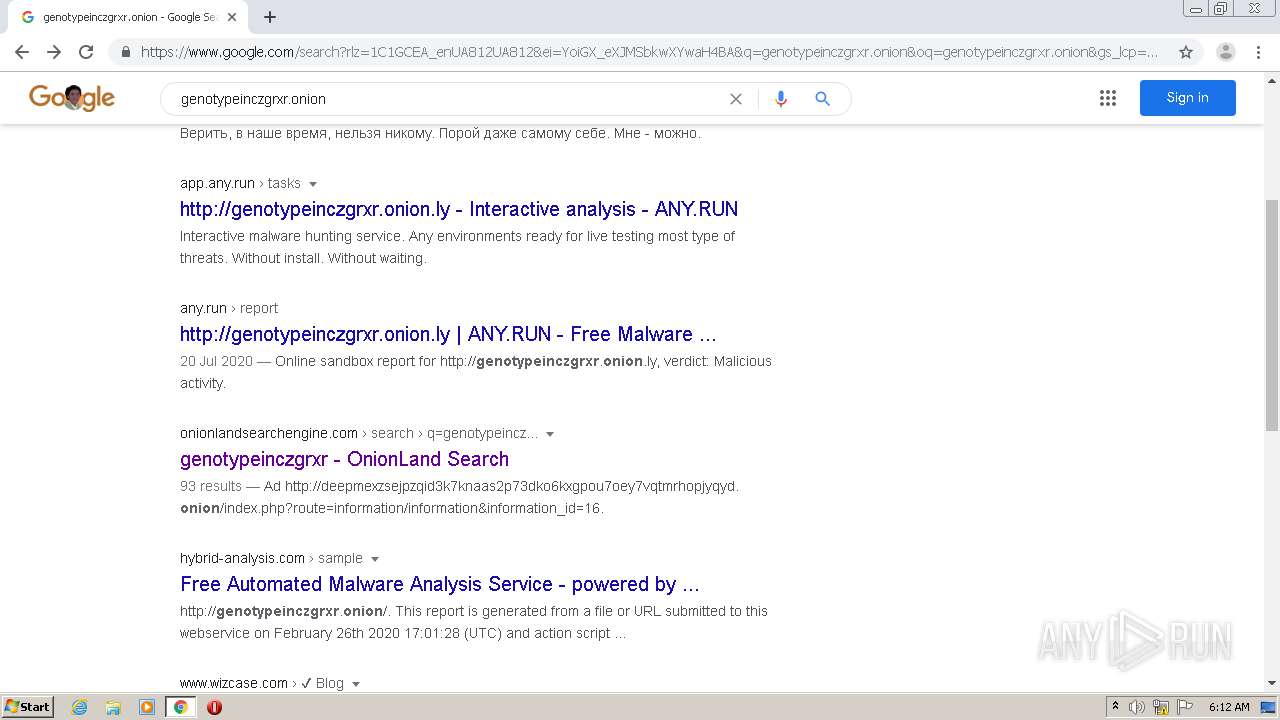This screenshot has height=720, width=1280.
Task: Launch Internet Explorer from the taskbar
Action: [x=80, y=707]
